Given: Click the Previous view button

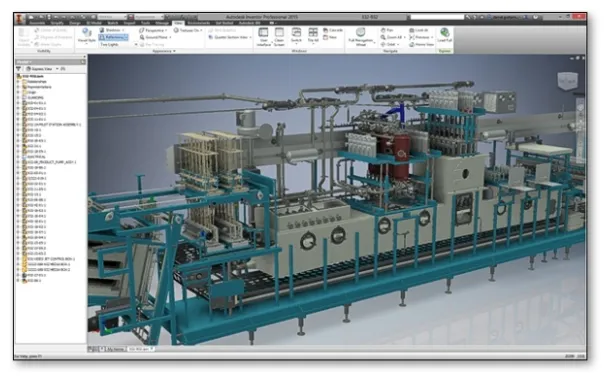Looking at the screenshot, I should (x=419, y=37).
